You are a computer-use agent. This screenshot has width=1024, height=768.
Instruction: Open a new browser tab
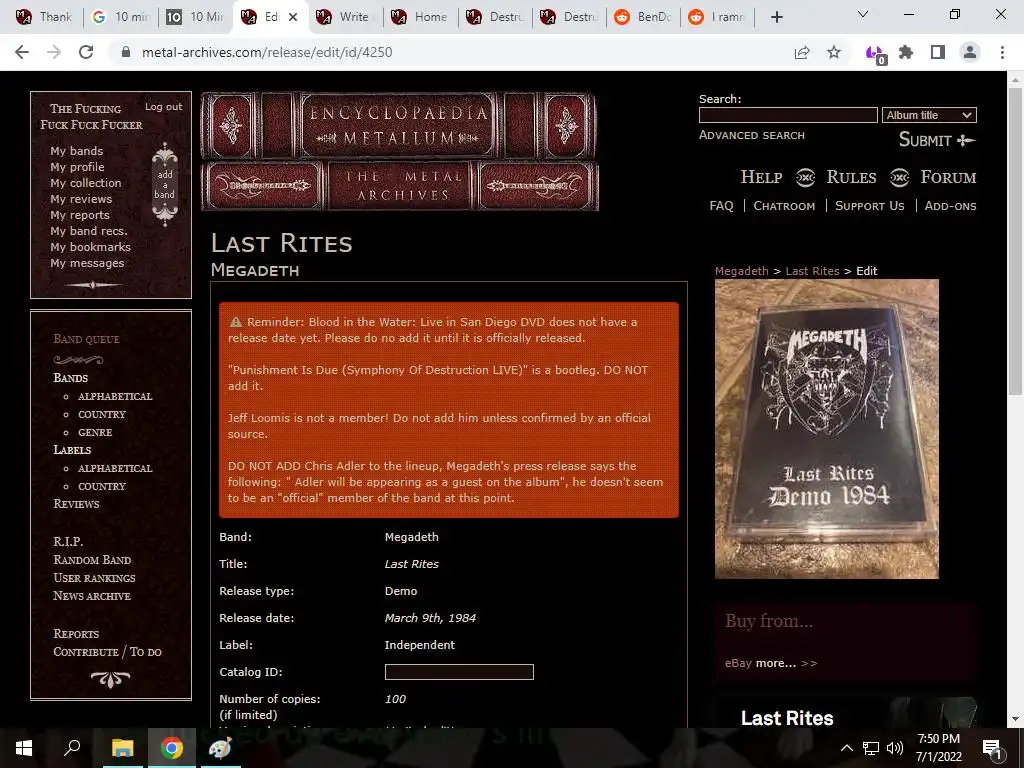tap(776, 17)
